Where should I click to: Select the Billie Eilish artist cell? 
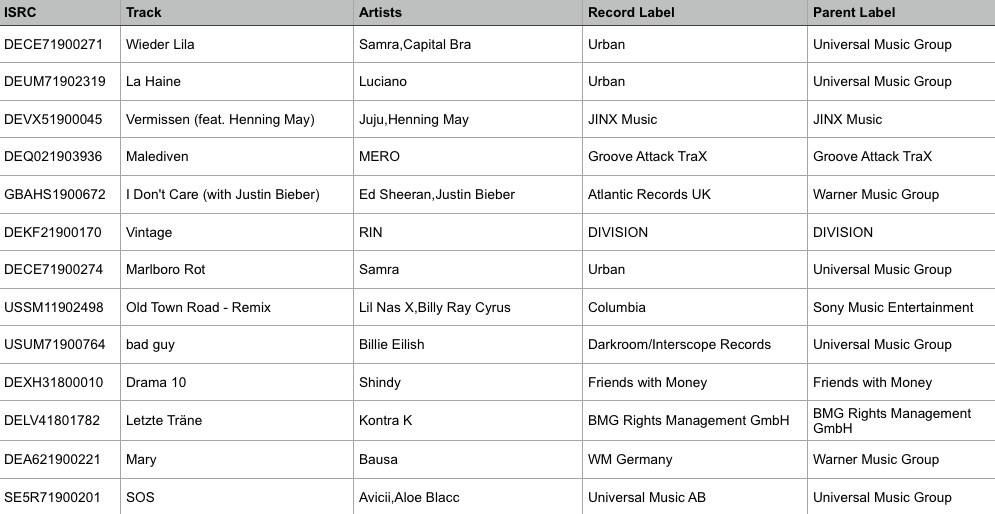tap(391, 344)
